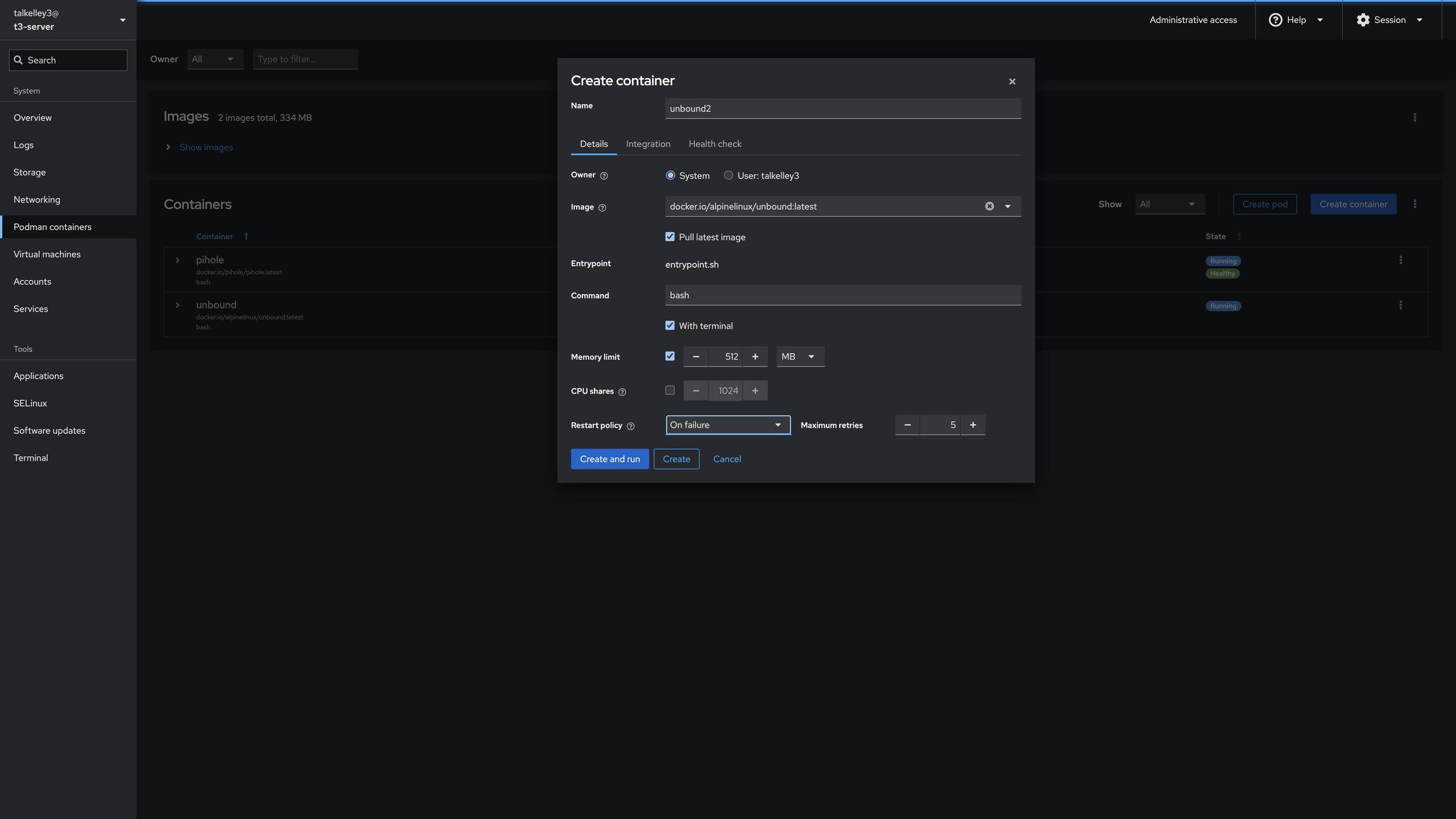Open the memory unit MB dropdown
This screenshot has height=819, width=1456.
click(800, 356)
